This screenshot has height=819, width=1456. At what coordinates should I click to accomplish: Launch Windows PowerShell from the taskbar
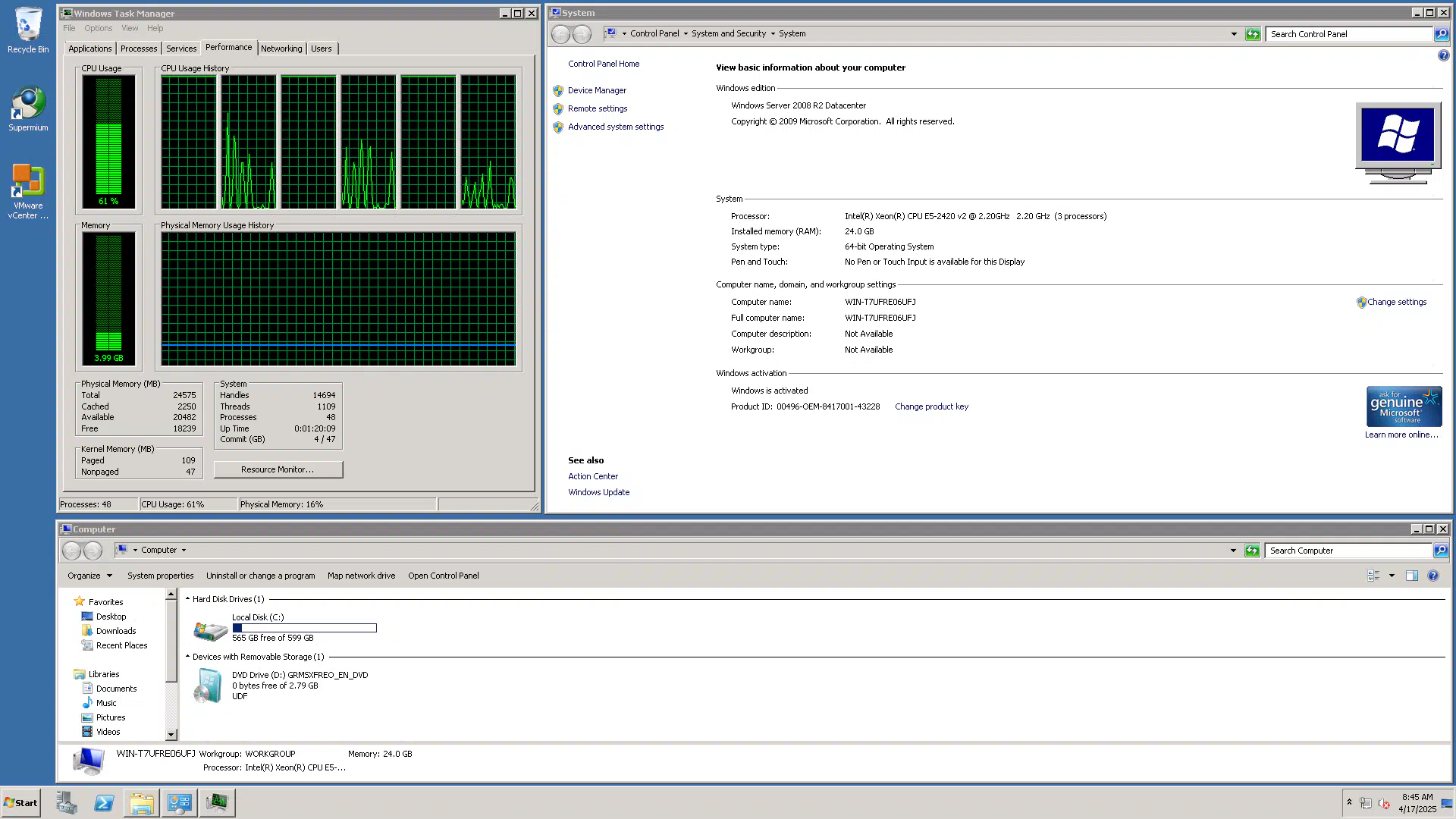pyautogui.click(x=104, y=802)
